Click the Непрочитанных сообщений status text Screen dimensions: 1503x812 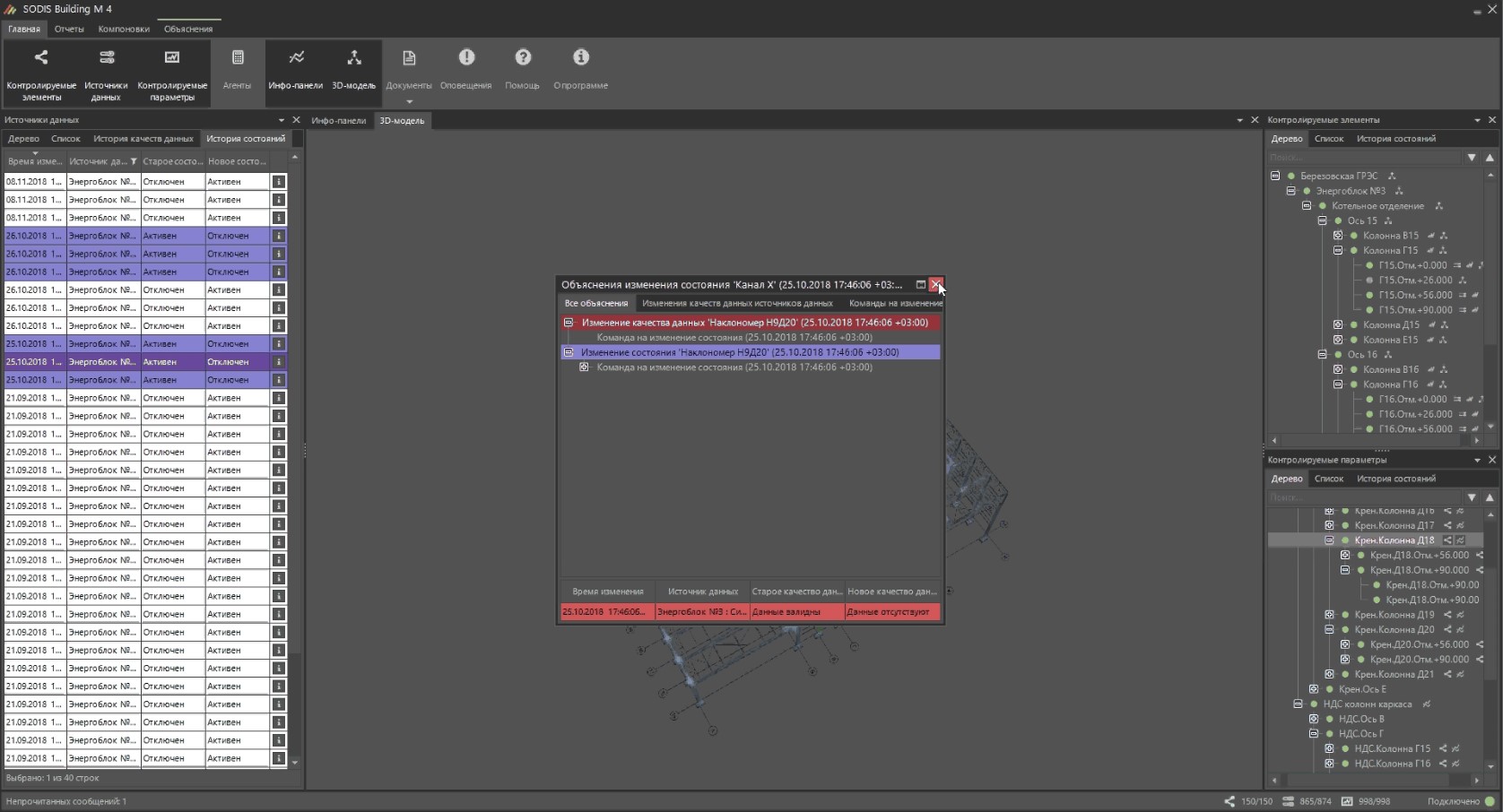[x=66, y=801]
